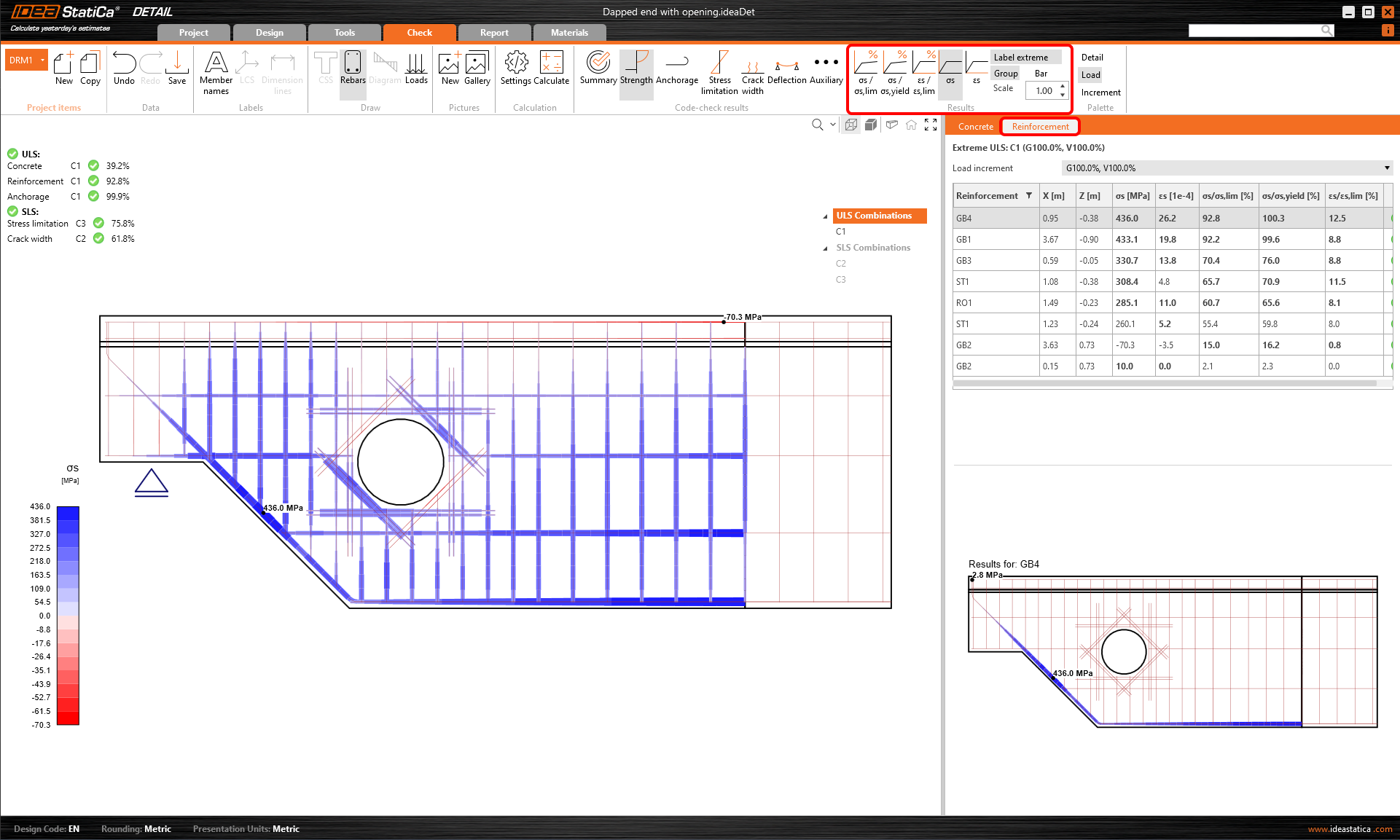Click the fit-to-view expand icon
Image resolution: width=1400 pixels, height=840 pixels.
(x=931, y=125)
